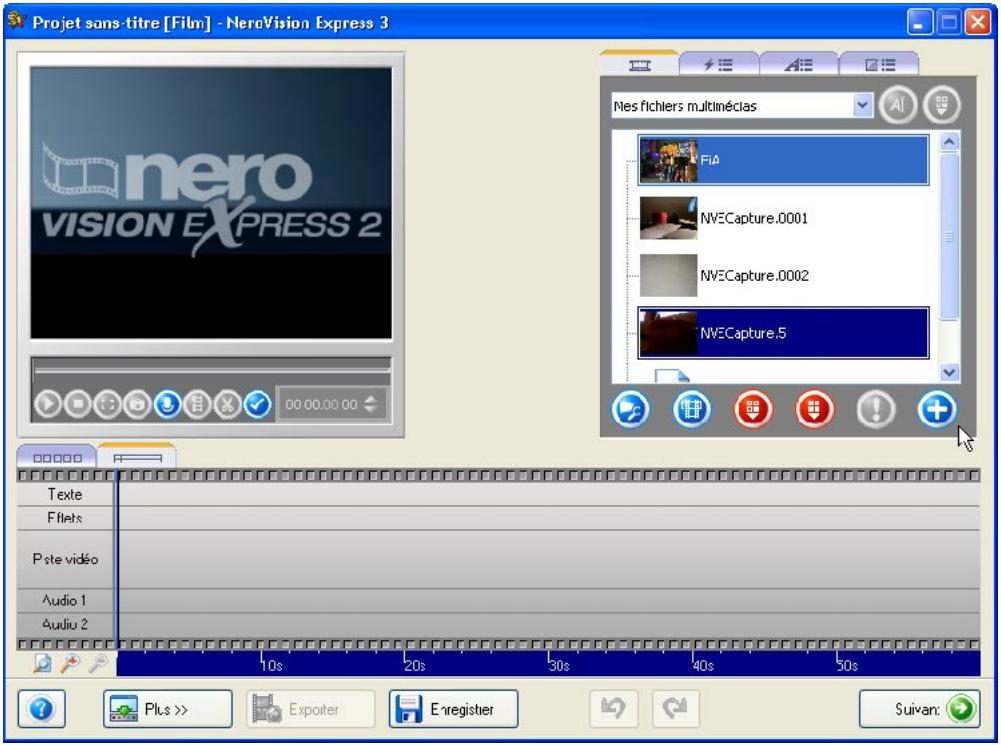
Task: Open the Mes fichiers multimédias dropdown
Action: click(862, 105)
